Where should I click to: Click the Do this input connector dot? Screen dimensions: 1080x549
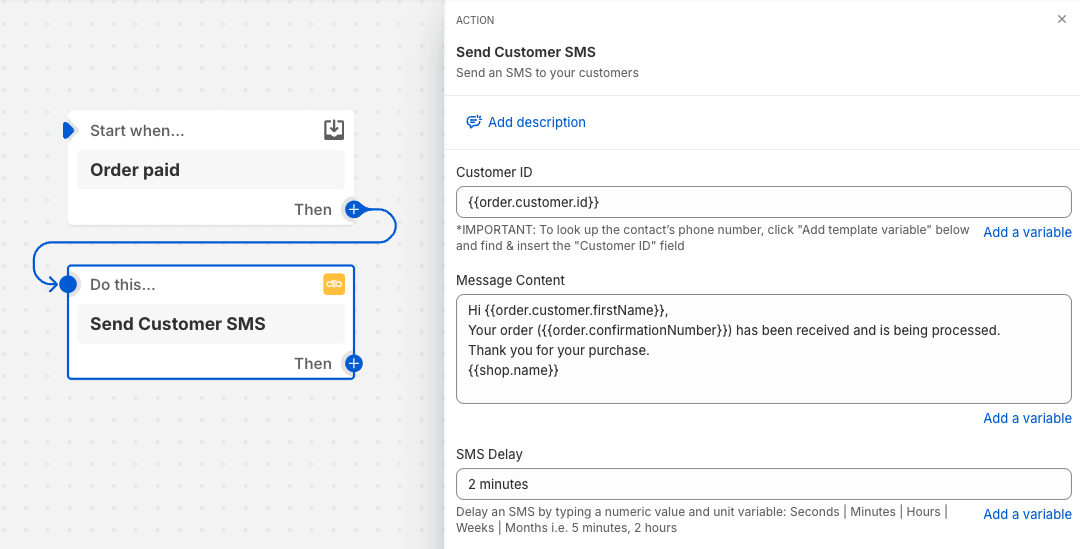pos(68,284)
